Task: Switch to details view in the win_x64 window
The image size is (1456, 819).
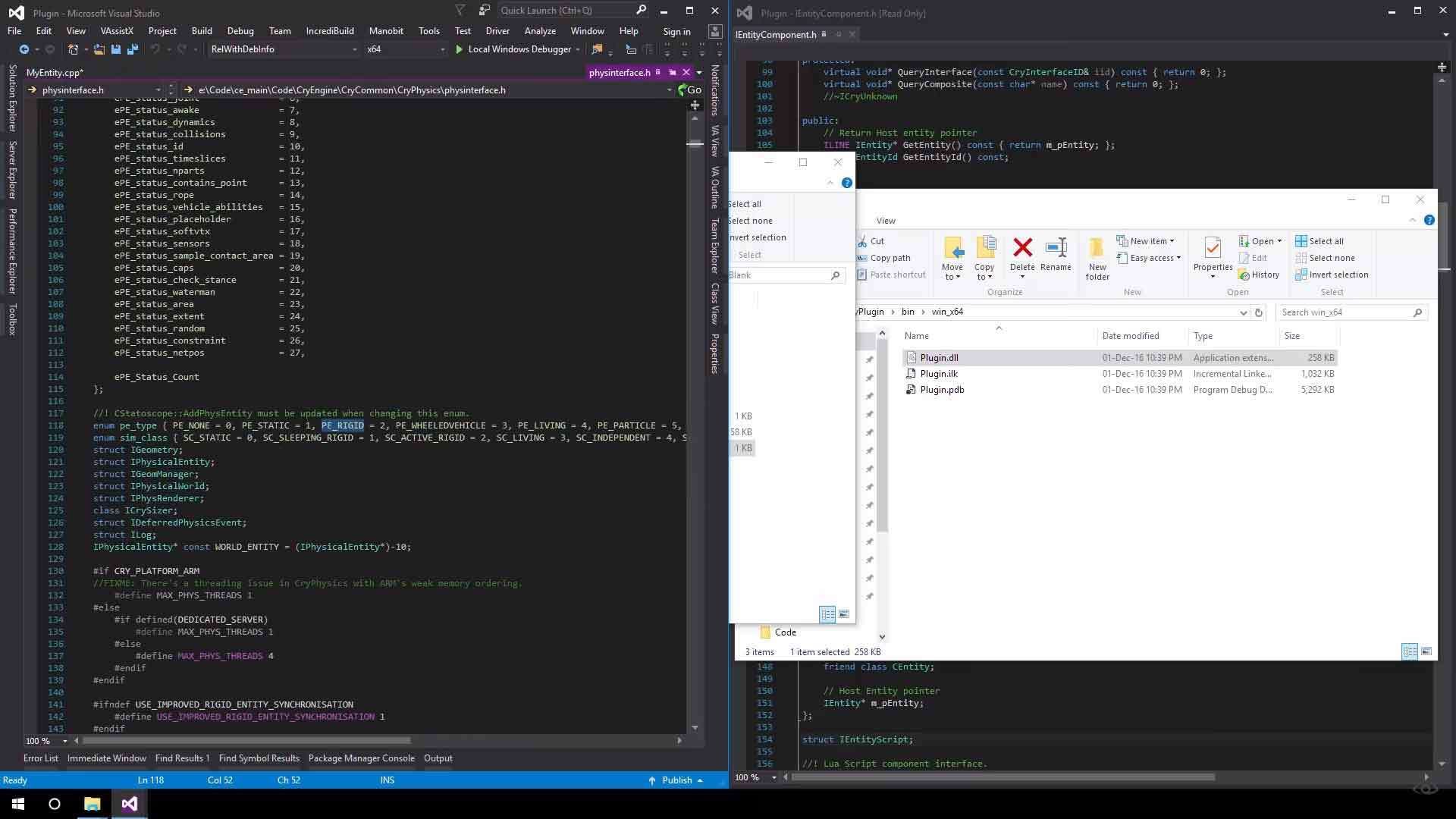Action: [x=1410, y=651]
